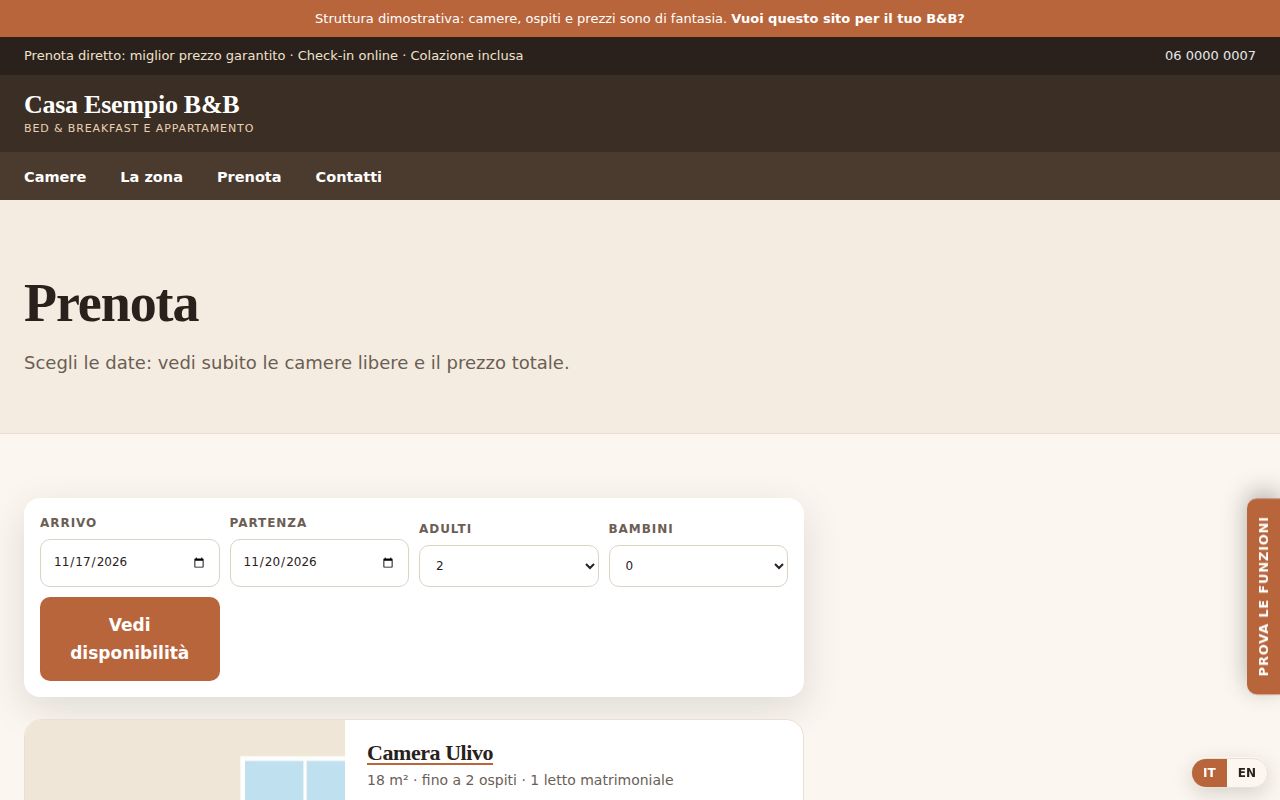Screen dimensions: 1280x800
Task: Click the Camera Ulivo room thumbnail
Action: (185, 760)
